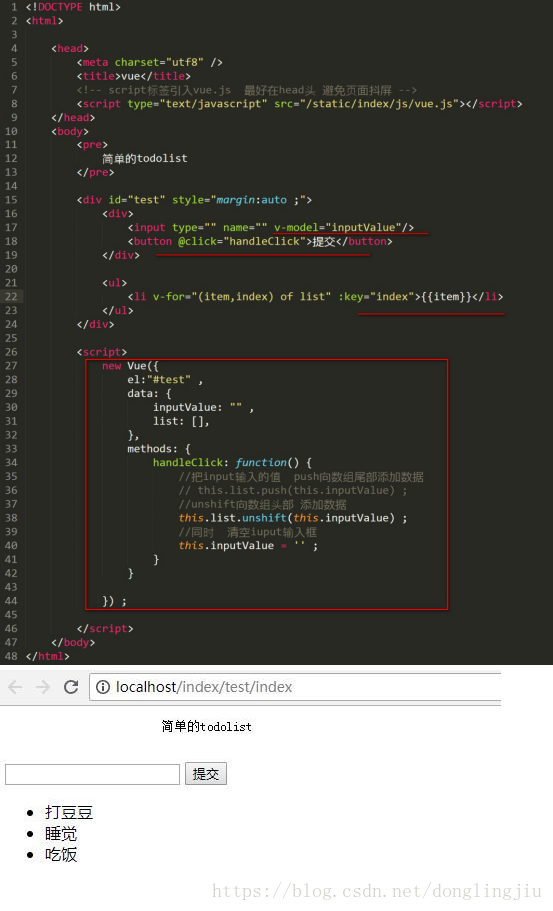
Task: Click the inputValue: "" data line
Action: point(203,407)
